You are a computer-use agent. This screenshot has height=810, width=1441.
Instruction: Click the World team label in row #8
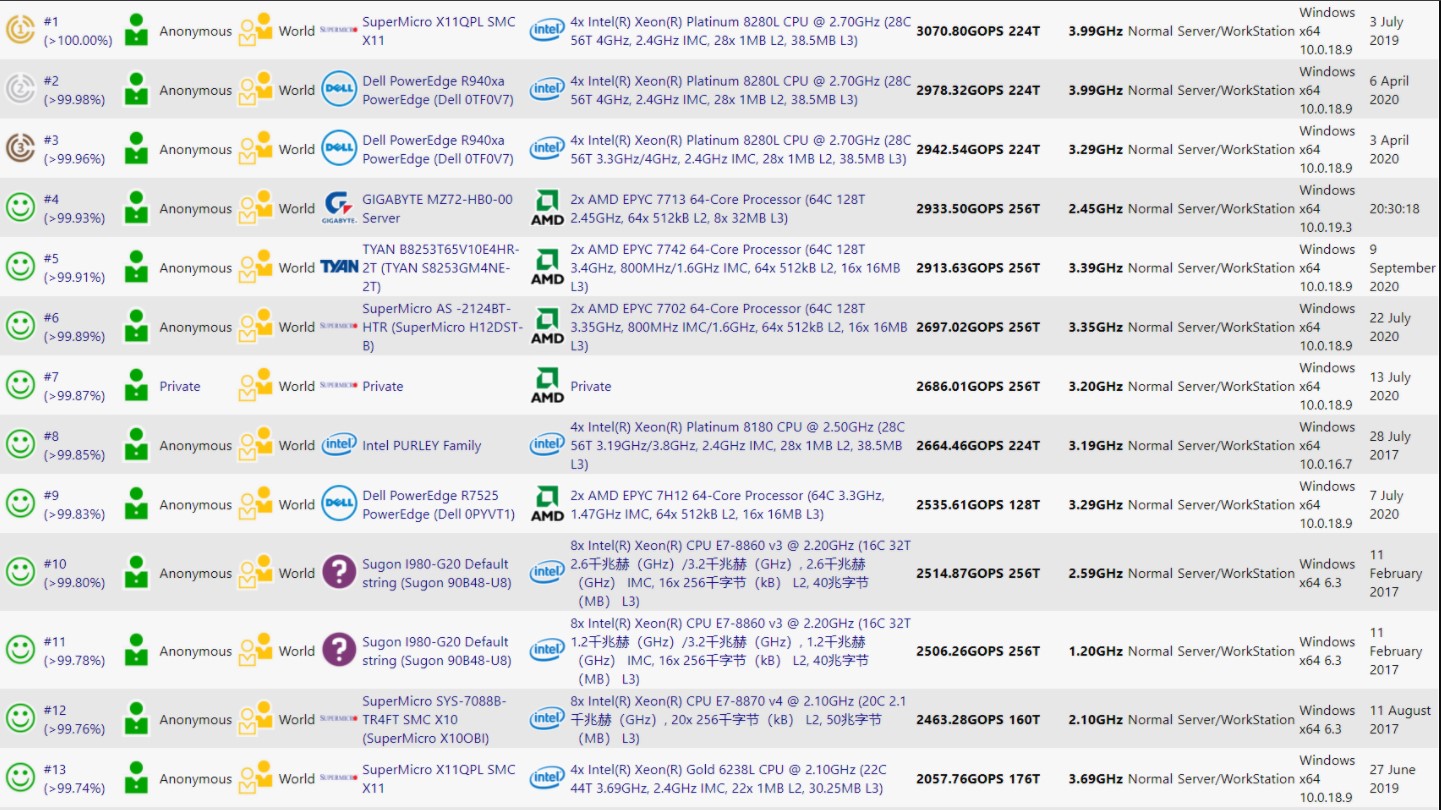point(296,445)
